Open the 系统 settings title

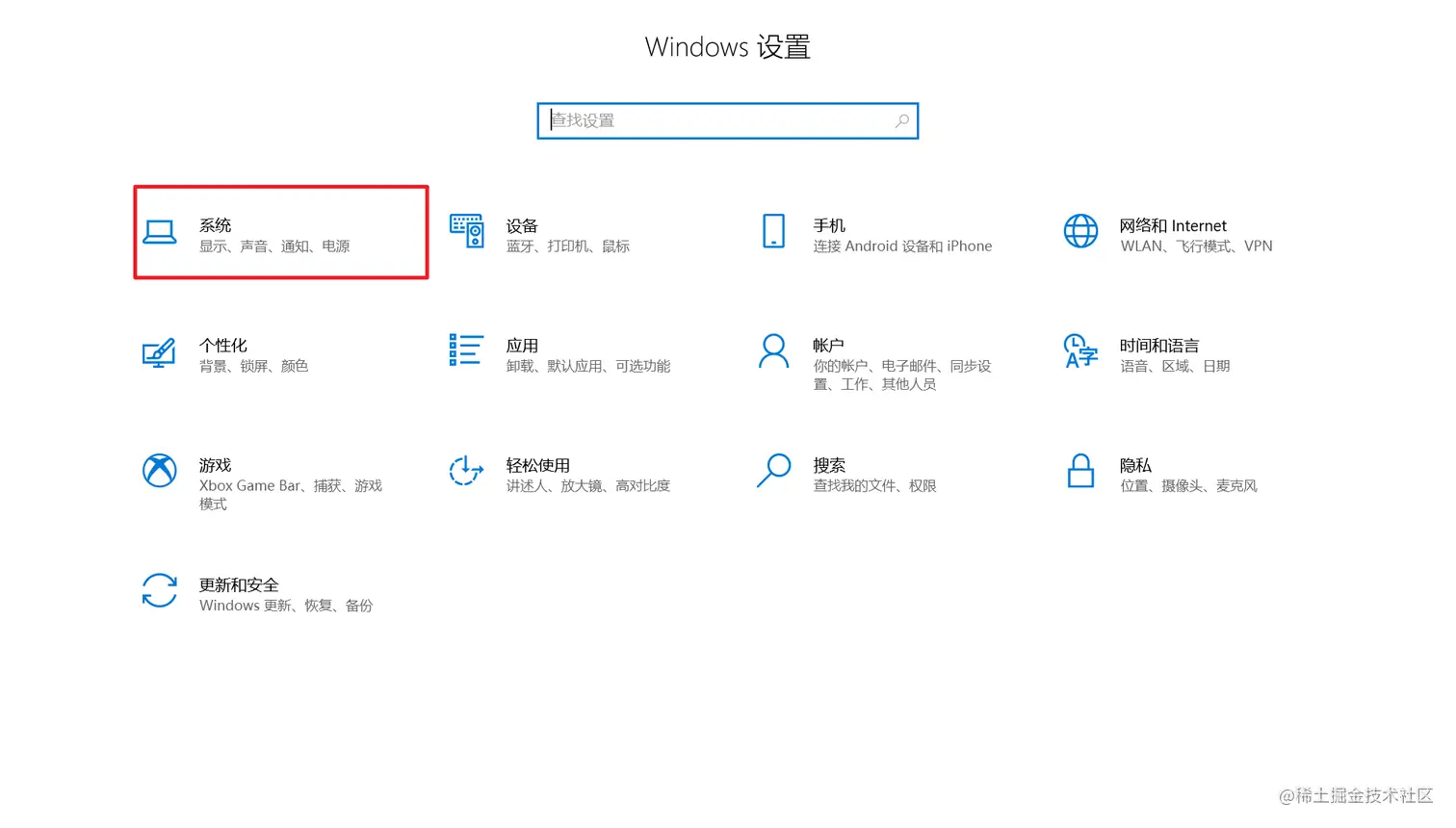216,225
